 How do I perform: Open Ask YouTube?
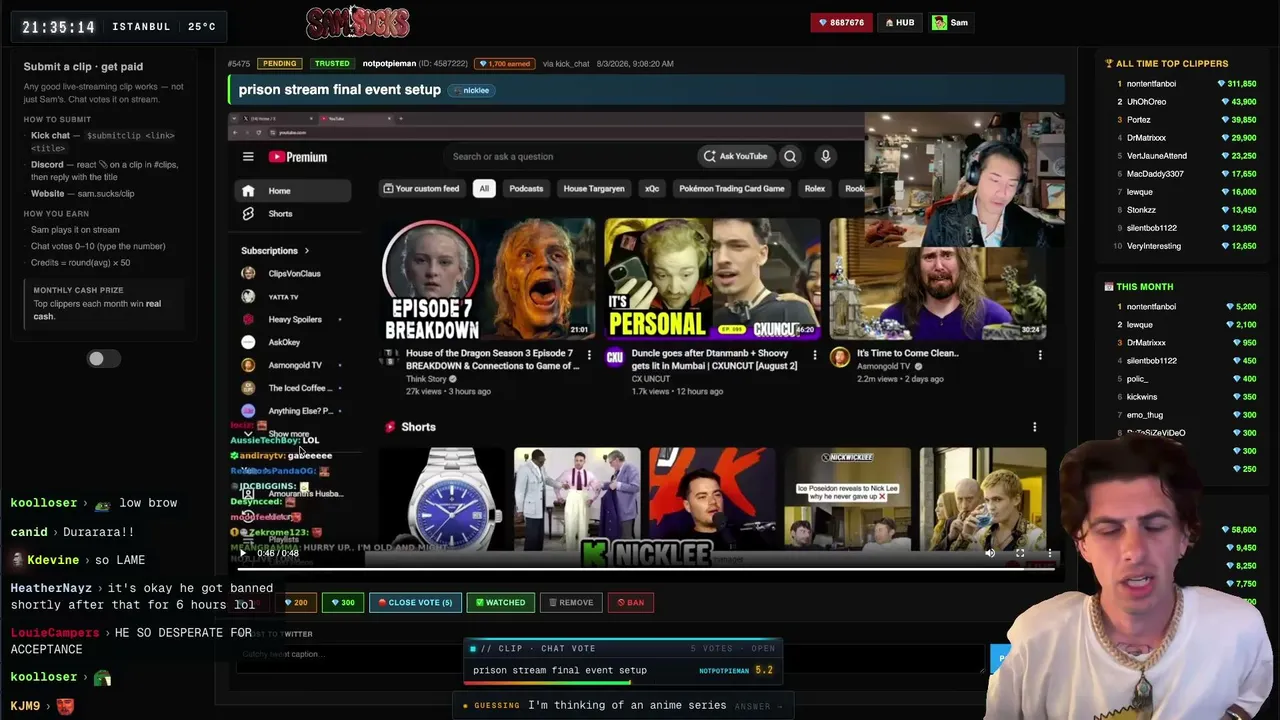[735, 156]
